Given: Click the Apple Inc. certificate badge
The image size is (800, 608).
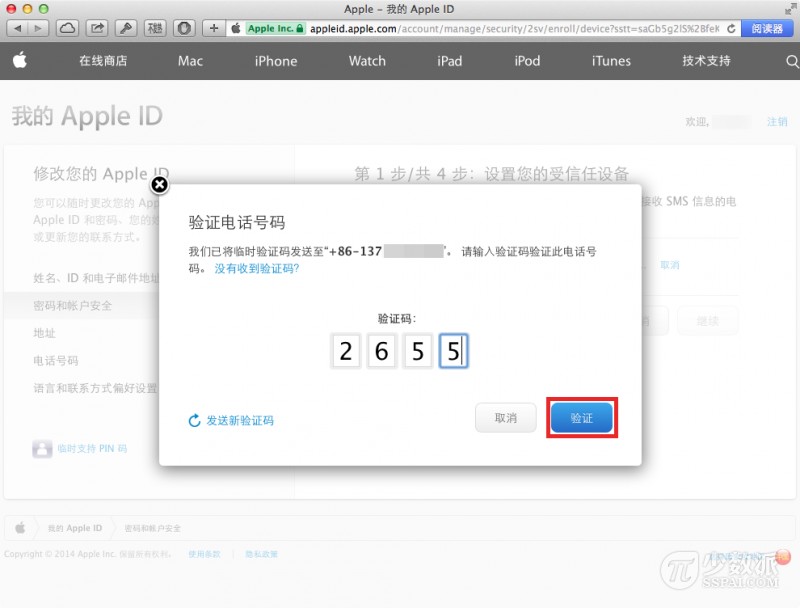Looking at the screenshot, I should click(x=276, y=29).
